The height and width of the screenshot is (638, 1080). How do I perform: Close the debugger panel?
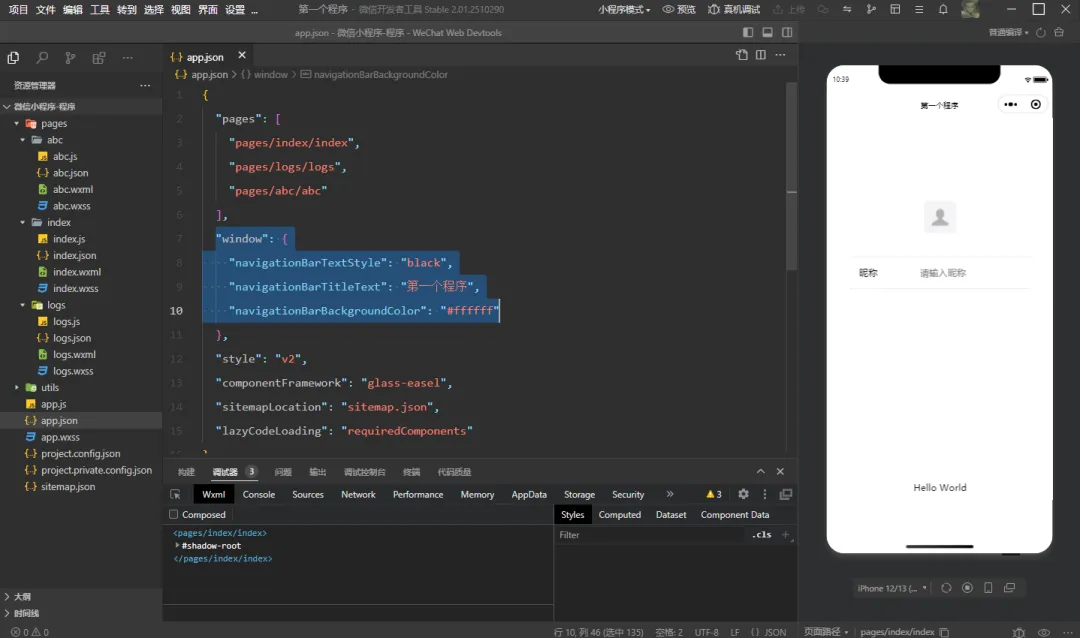pyautogui.click(x=780, y=471)
